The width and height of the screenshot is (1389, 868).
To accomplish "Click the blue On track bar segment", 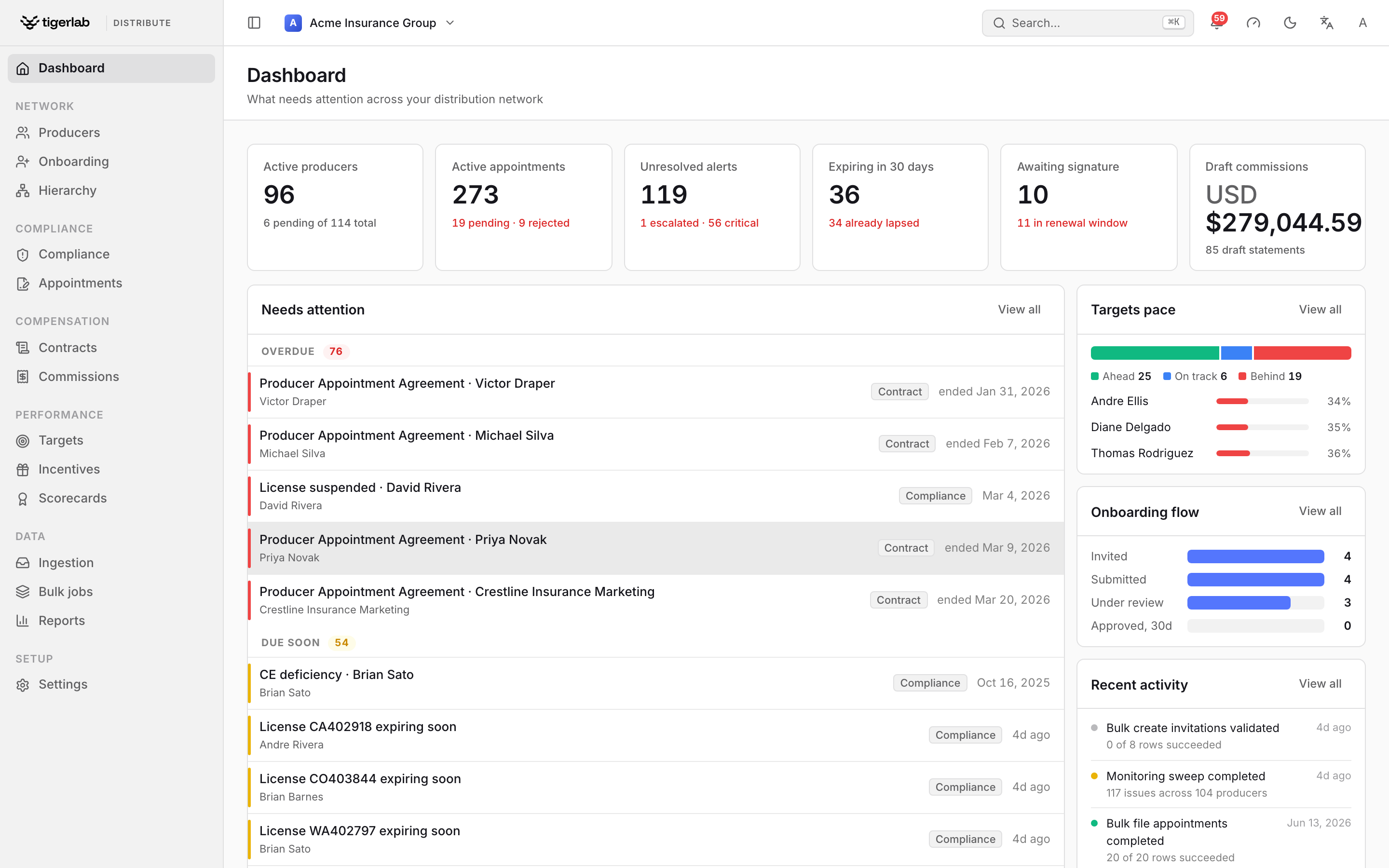I will coord(1236,353).
